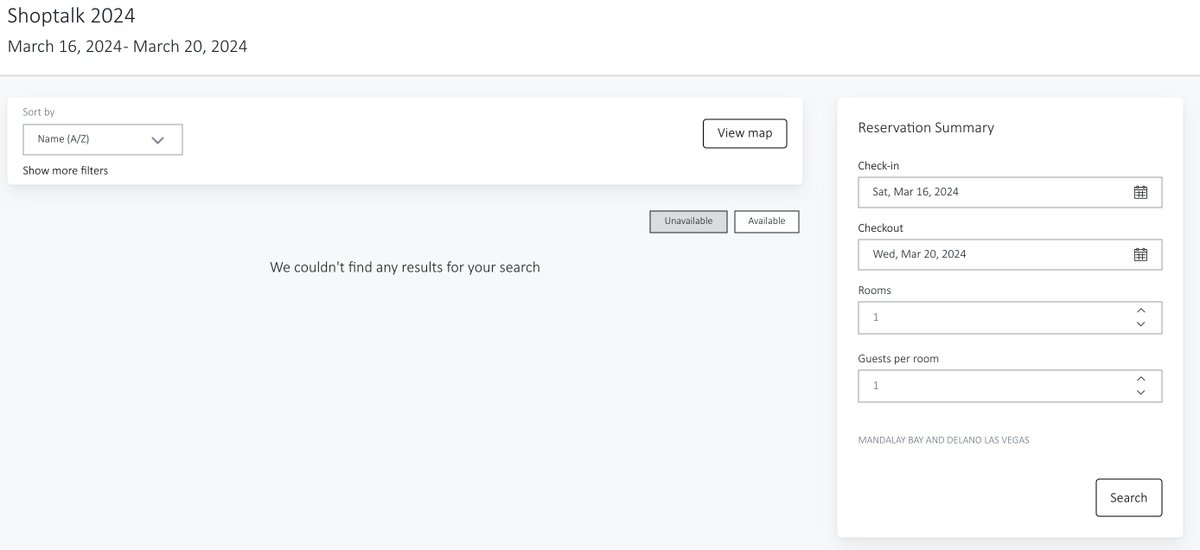1200x550 pixels.
Task: Click the Mandalay Bay and Delano Las Vegas text
Action: tap(944, 440)
